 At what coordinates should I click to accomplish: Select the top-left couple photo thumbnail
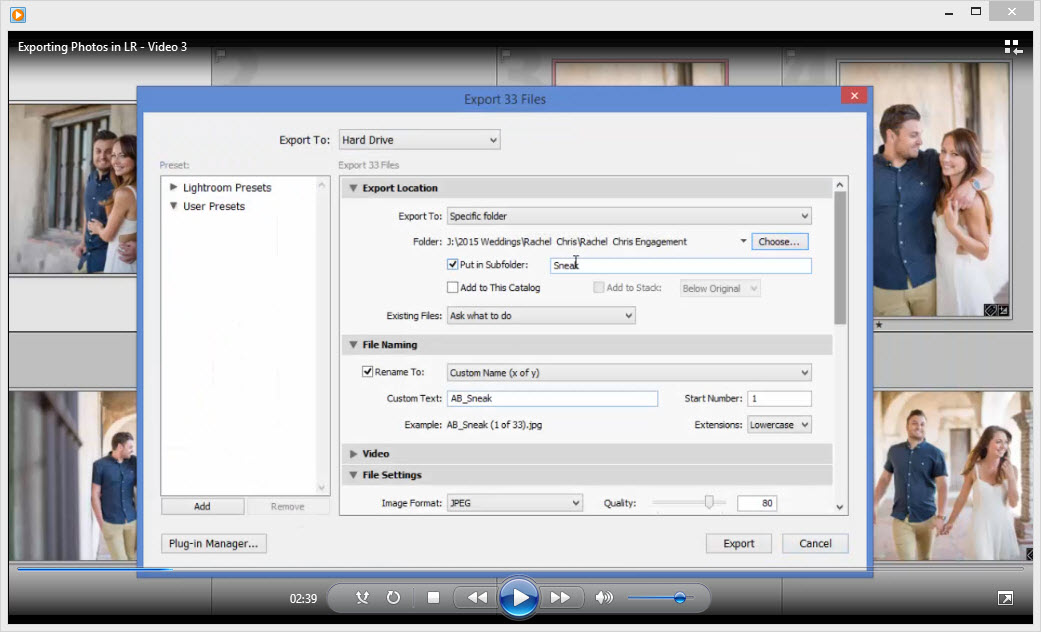tap(73, 189)
